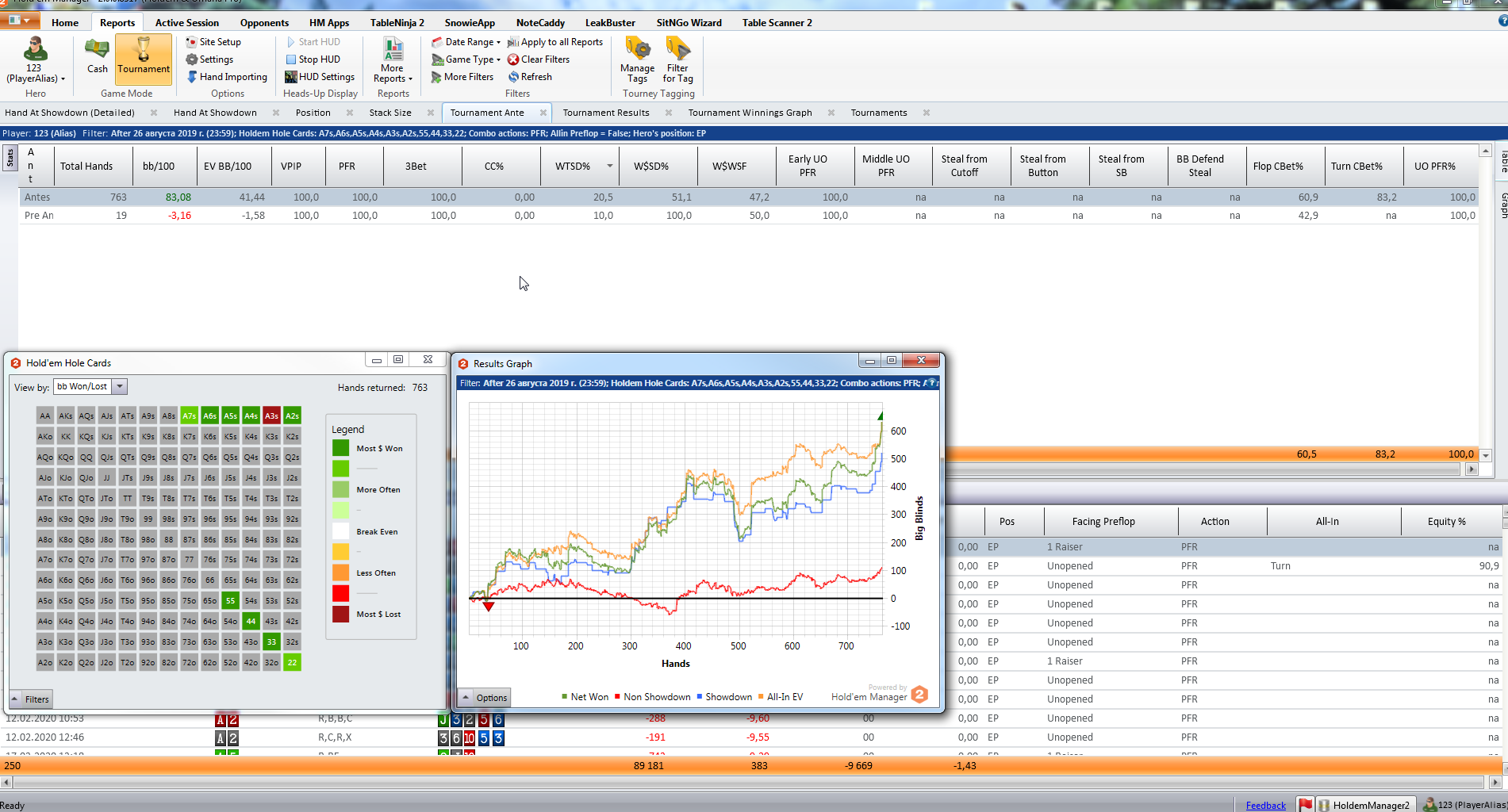Screen dimensions: 1508x812
Task: Toggle pocket 33 cell
Action: pos(271,642)
